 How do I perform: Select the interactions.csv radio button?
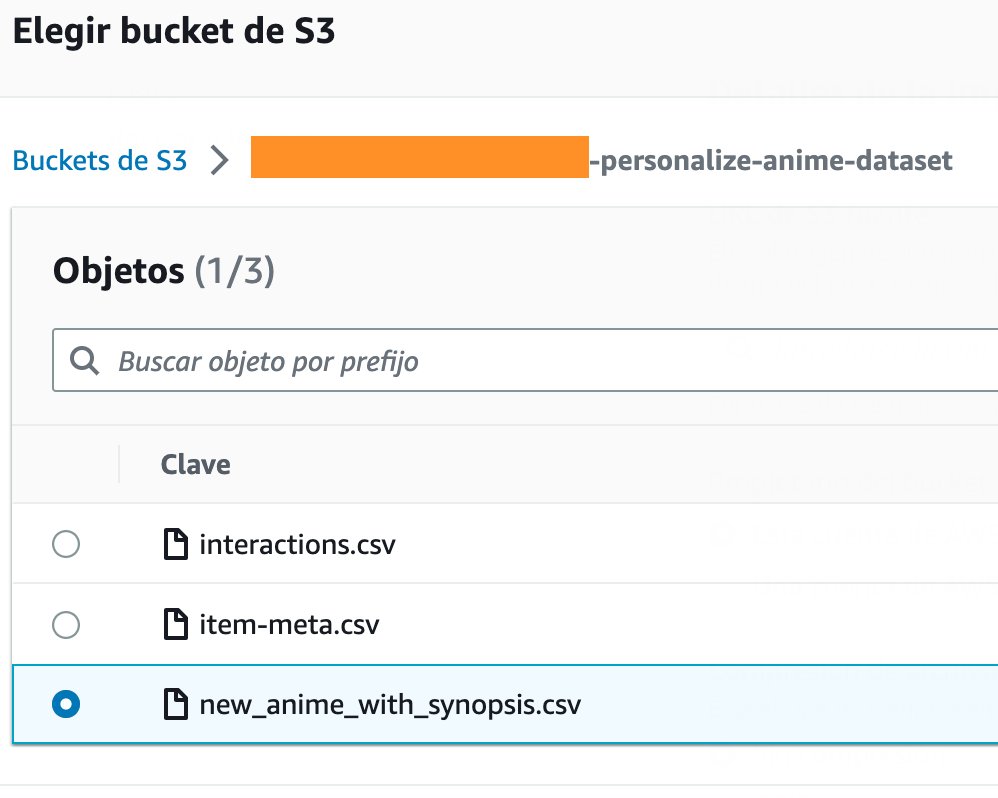(66, 544)
